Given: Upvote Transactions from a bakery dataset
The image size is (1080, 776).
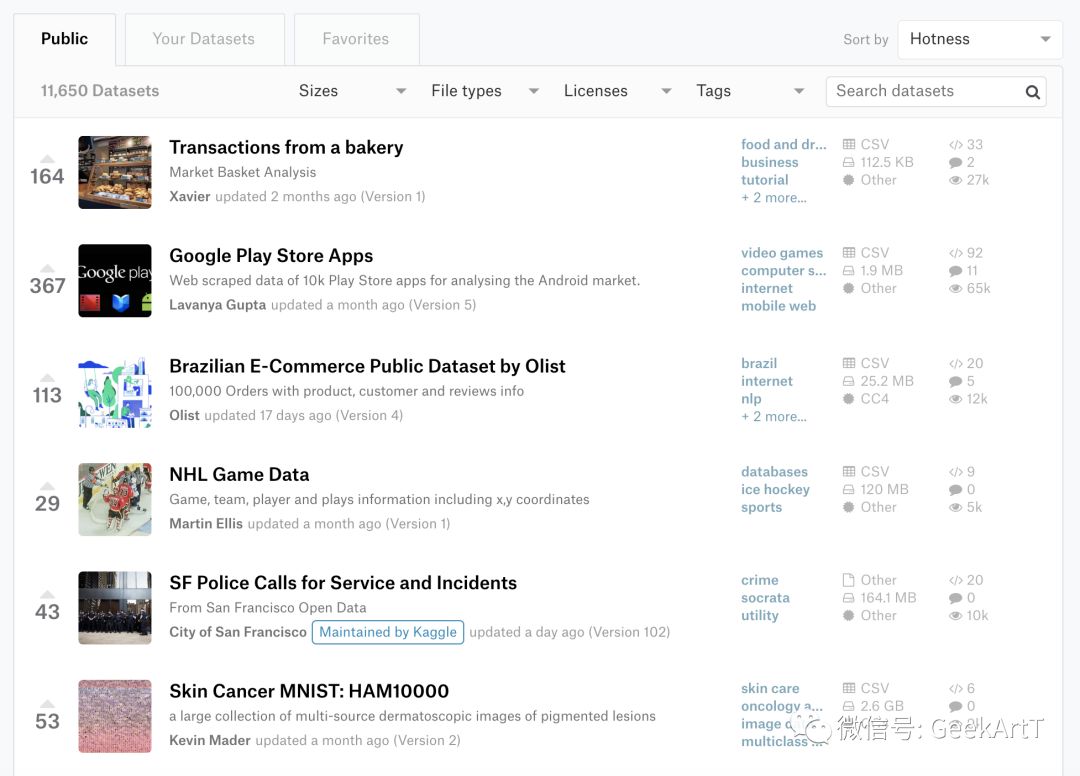Looking at the screenshot, I should click(47, 159).
